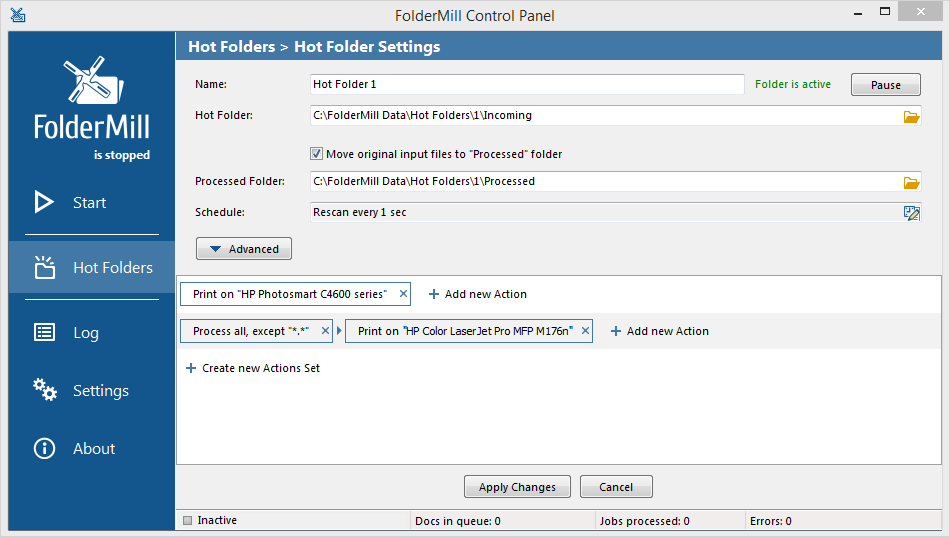Image resolution: width=950 pixels, height=538 pixels.
Task: Browse for Processed Folder path folder icon
Action: 911,182
